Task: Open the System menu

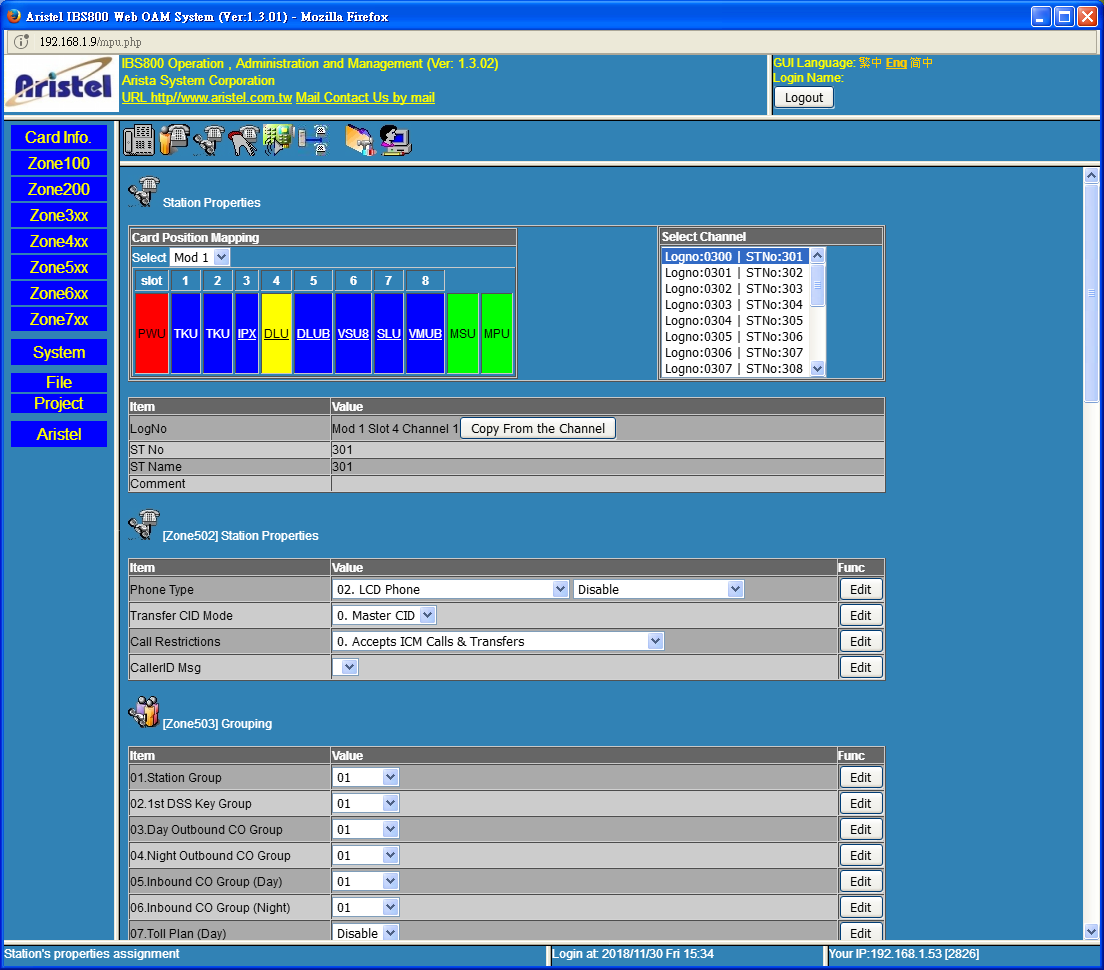Action: pos(58,353)
